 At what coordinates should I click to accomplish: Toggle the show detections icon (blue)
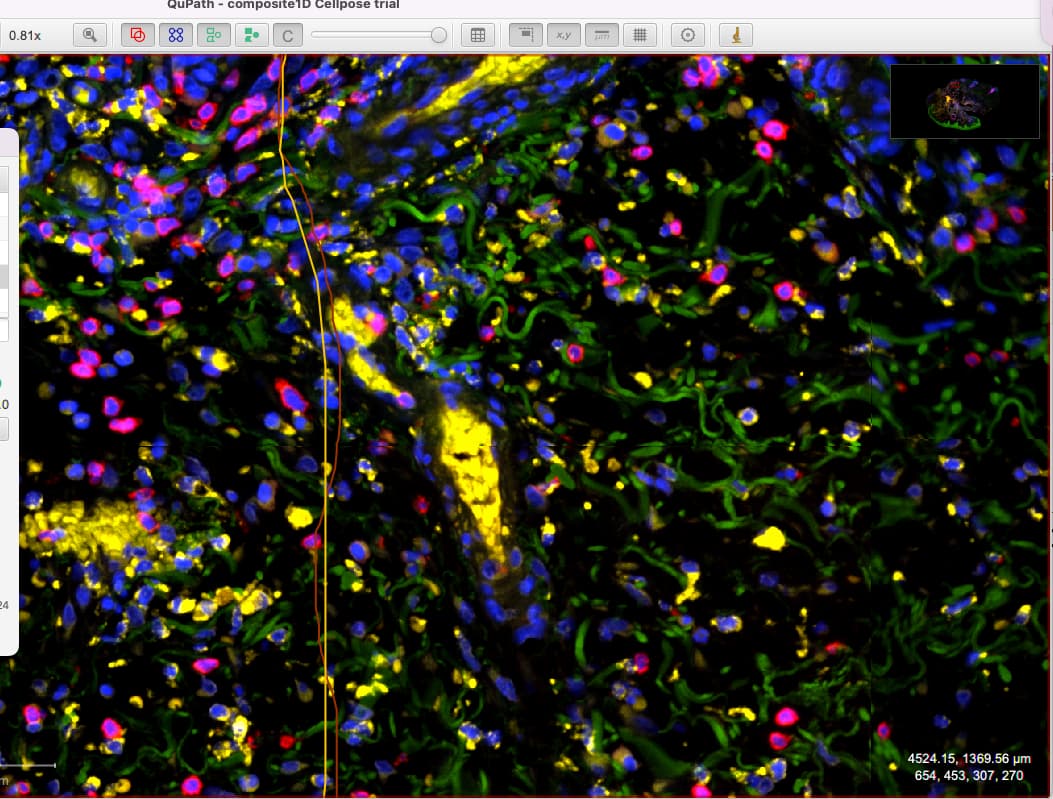pos(175,35)
